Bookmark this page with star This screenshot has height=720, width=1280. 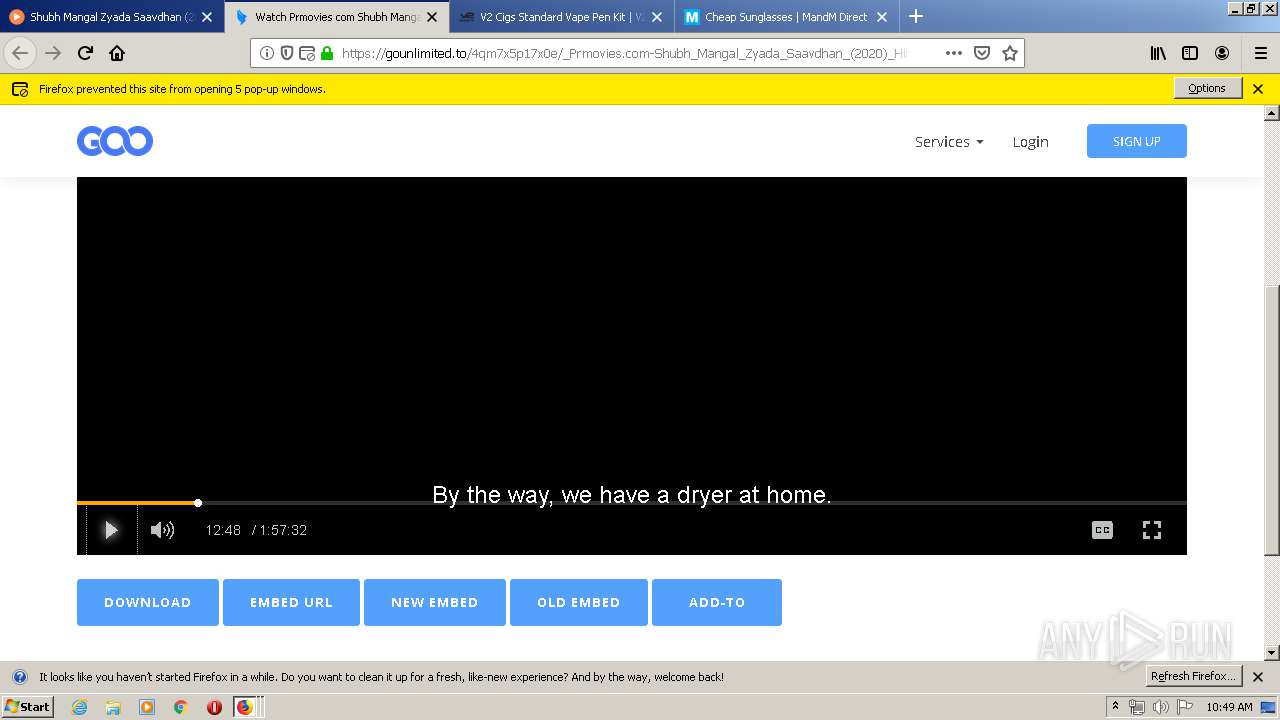[1010, 53]
